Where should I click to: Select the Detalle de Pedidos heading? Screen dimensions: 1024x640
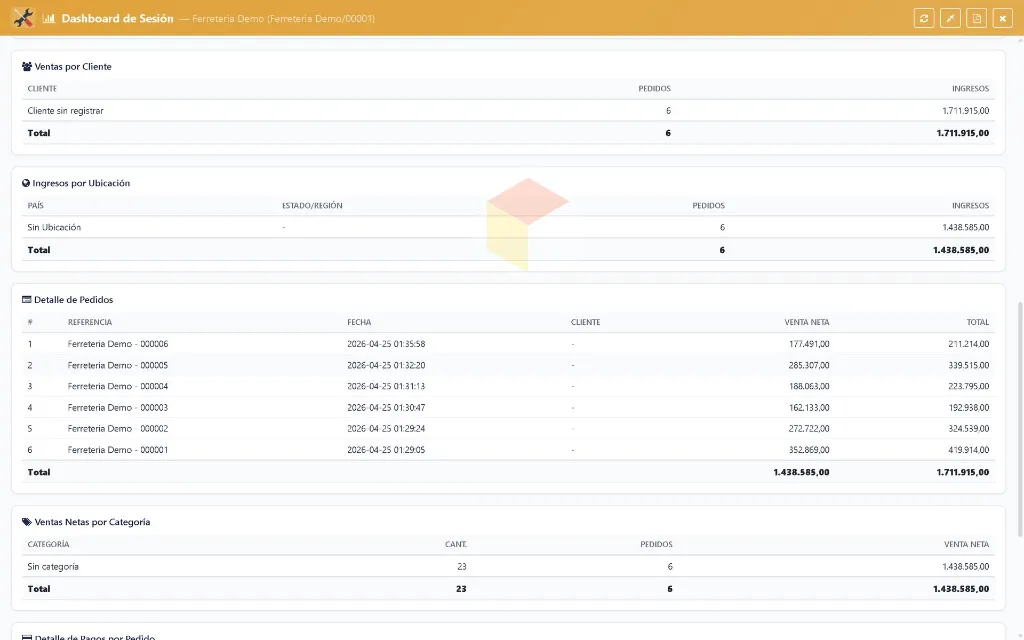[x=73, y=300]
